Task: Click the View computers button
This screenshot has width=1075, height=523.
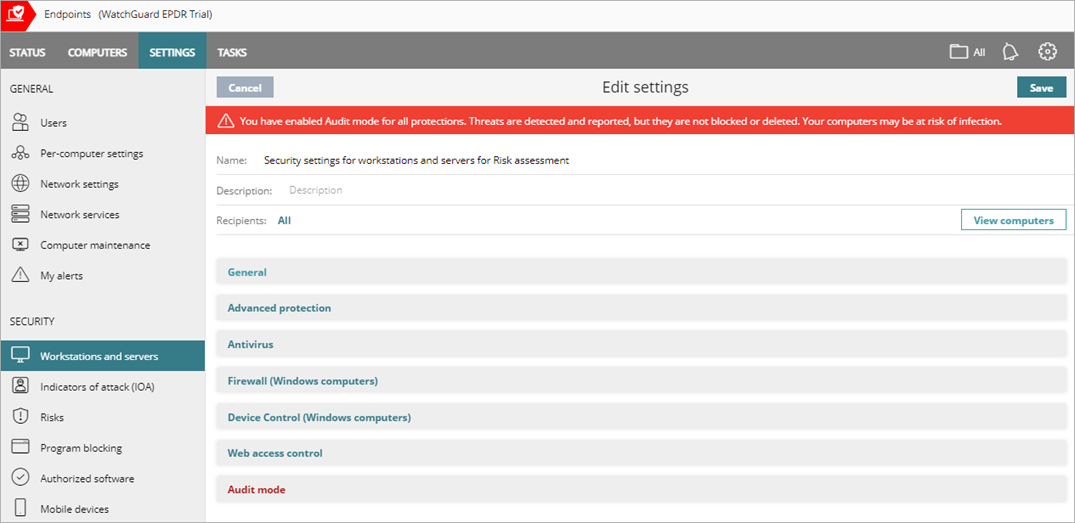Action: [x=1013, y=220]
